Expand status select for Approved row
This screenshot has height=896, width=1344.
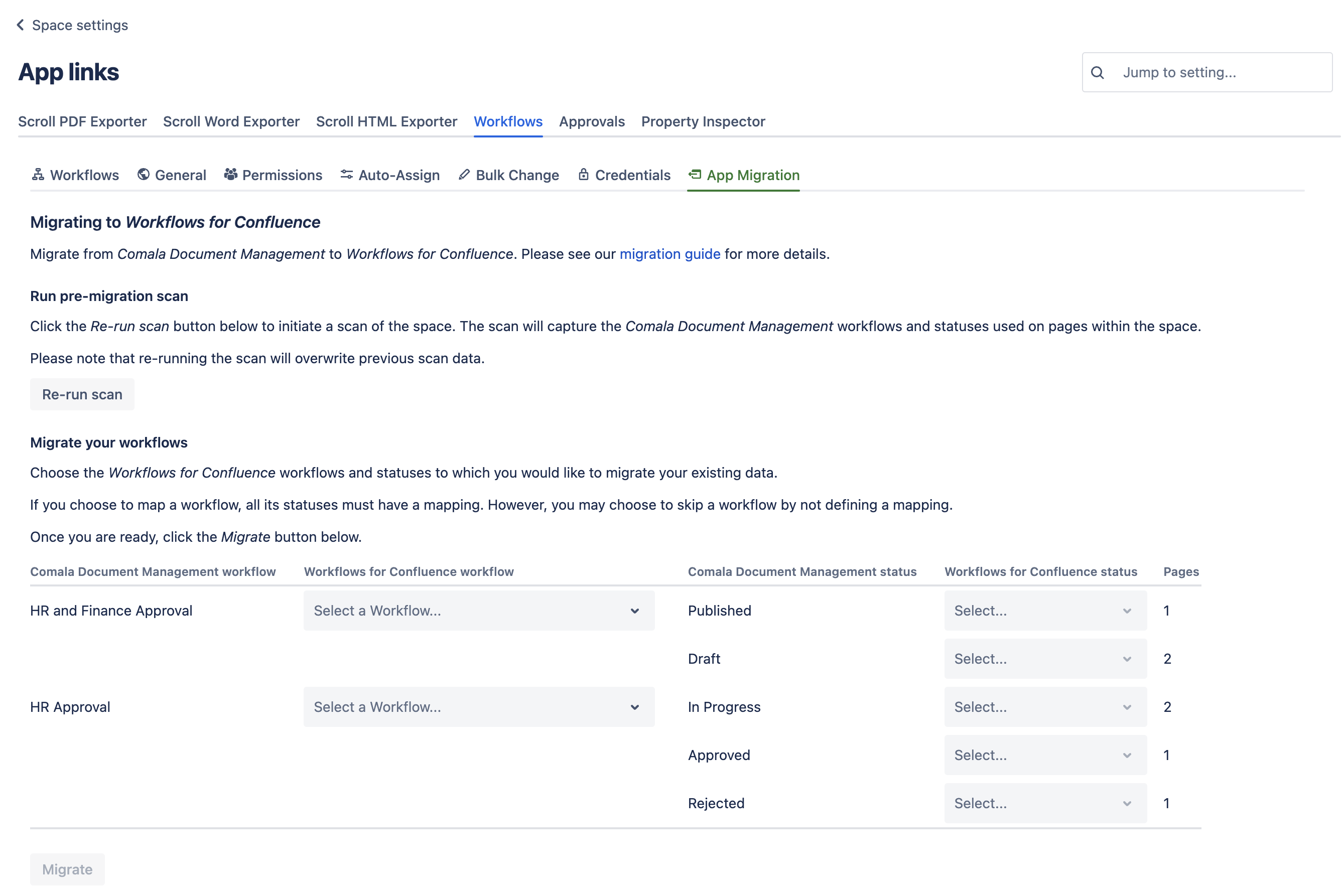click(1044, 755)
